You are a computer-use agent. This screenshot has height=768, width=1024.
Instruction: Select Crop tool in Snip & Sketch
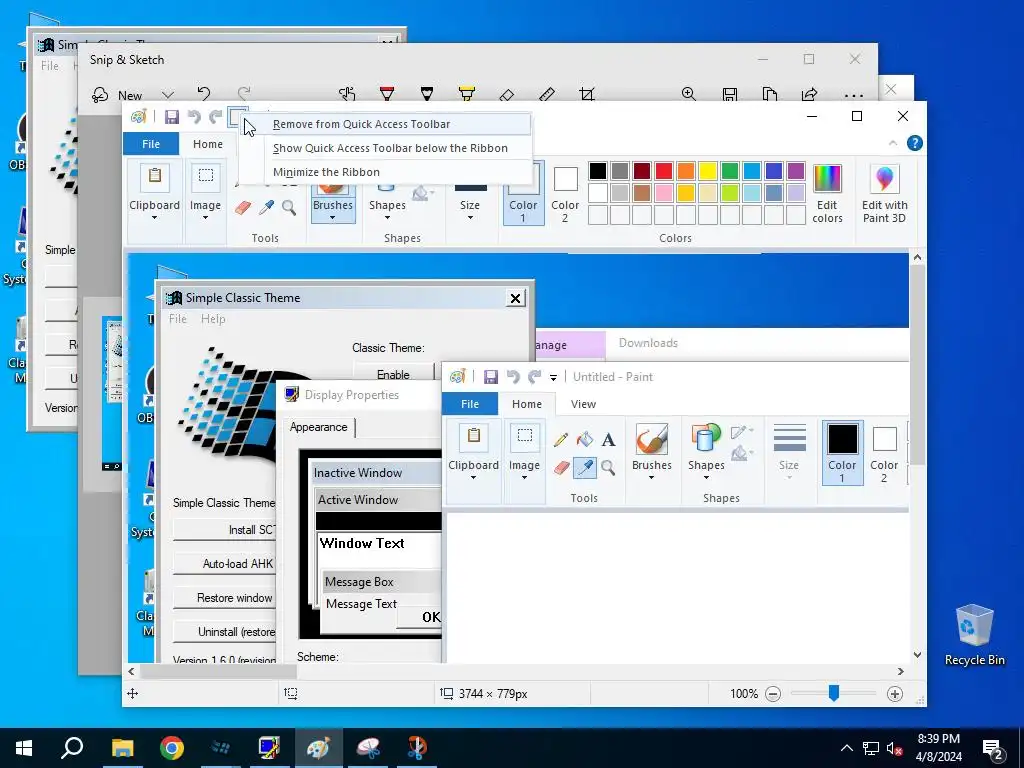click(586, 95)
